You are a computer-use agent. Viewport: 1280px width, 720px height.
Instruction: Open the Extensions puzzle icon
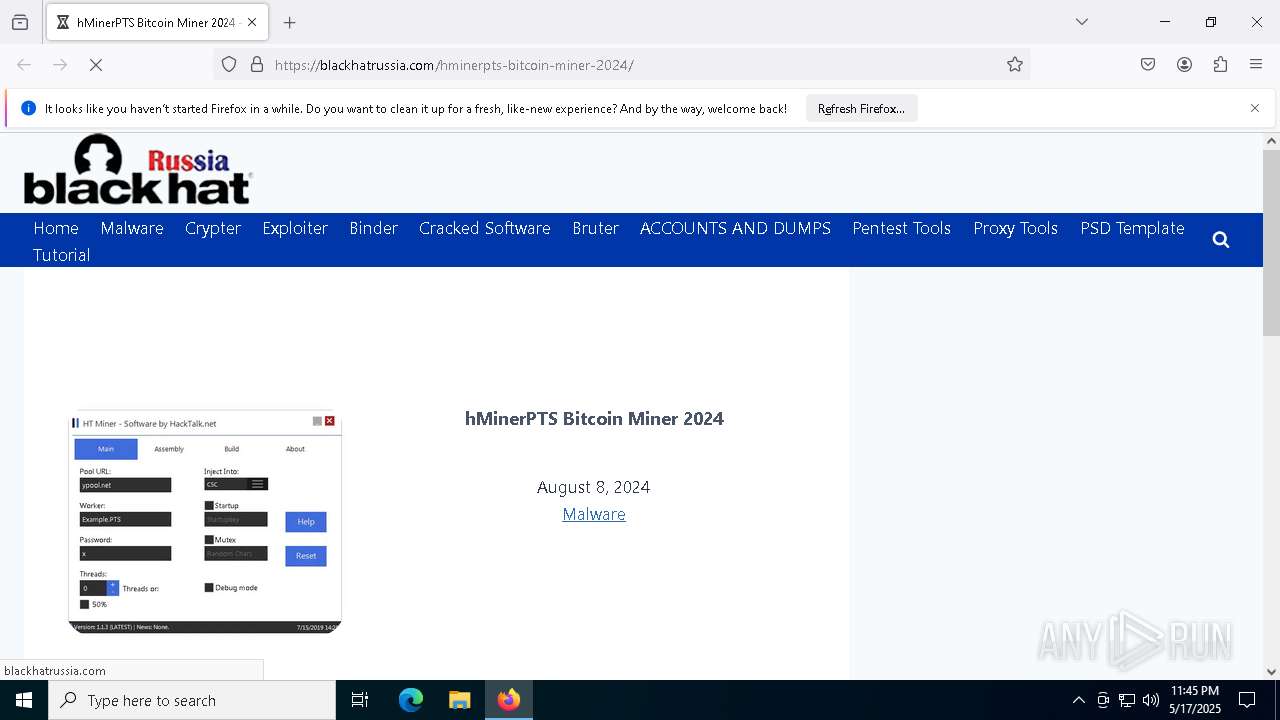click(1220, 65)
